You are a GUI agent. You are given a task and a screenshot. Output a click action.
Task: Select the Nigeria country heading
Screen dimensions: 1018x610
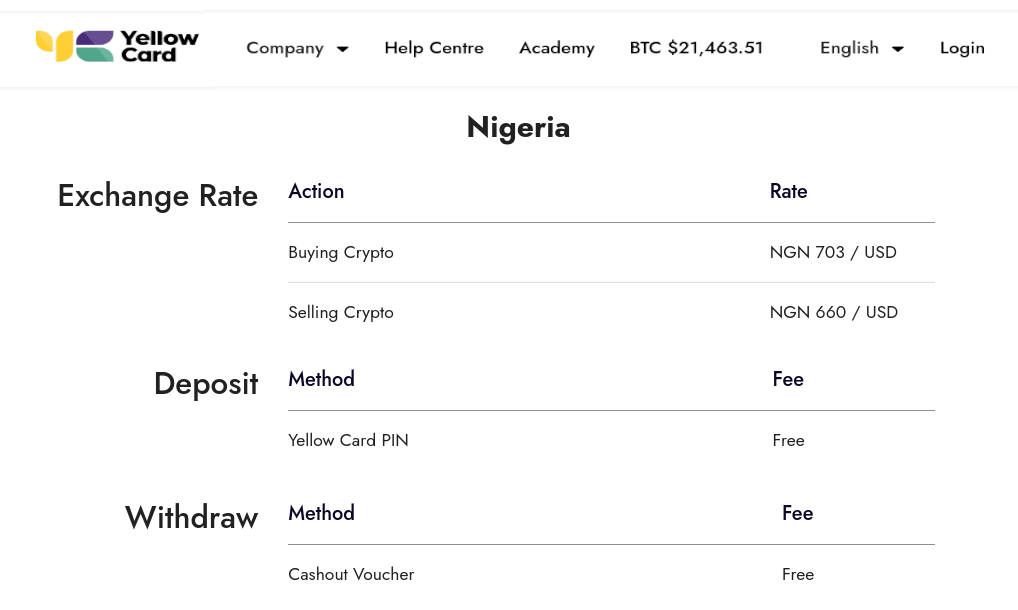click(518, 127)
